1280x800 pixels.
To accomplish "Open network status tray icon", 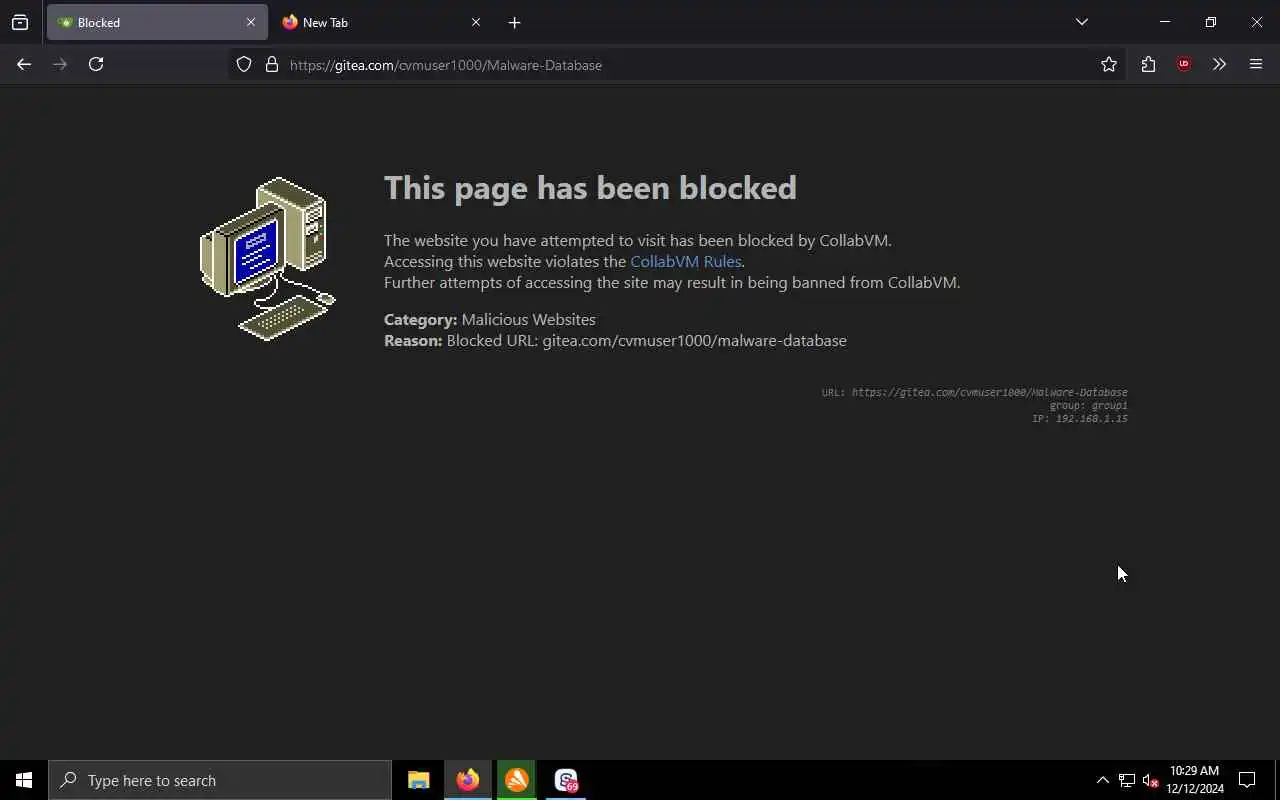I will (1126, 780).
